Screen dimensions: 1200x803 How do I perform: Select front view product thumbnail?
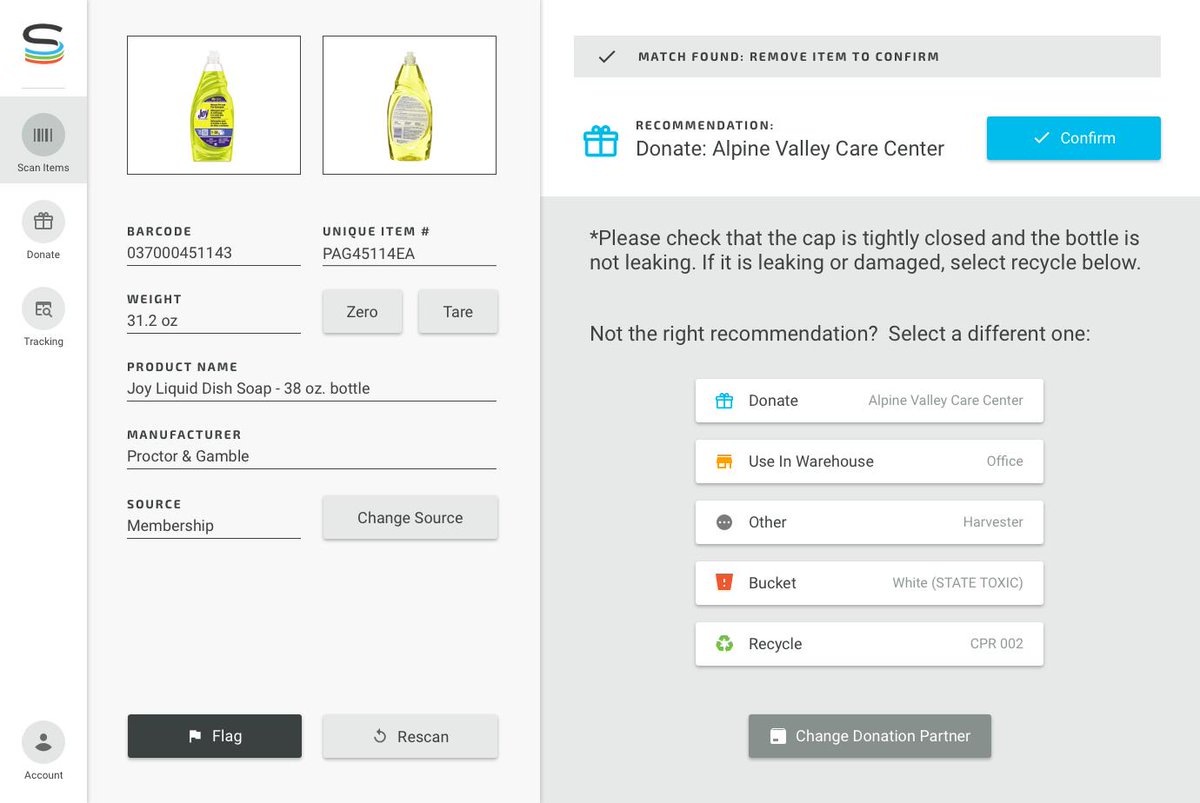pyautogui.click(x=214, y=105)
